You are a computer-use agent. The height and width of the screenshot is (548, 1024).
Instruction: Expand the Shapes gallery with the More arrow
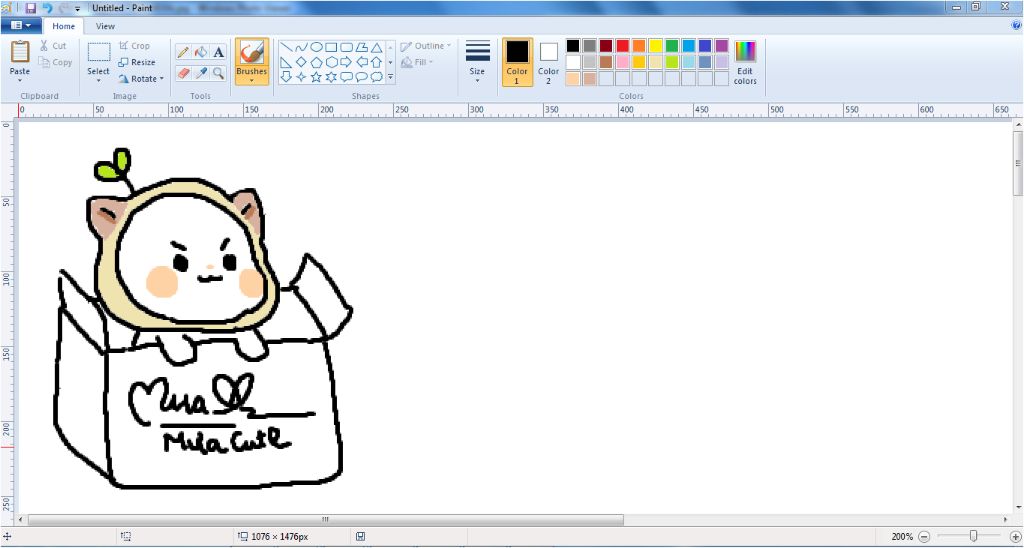tap(391, 77)
